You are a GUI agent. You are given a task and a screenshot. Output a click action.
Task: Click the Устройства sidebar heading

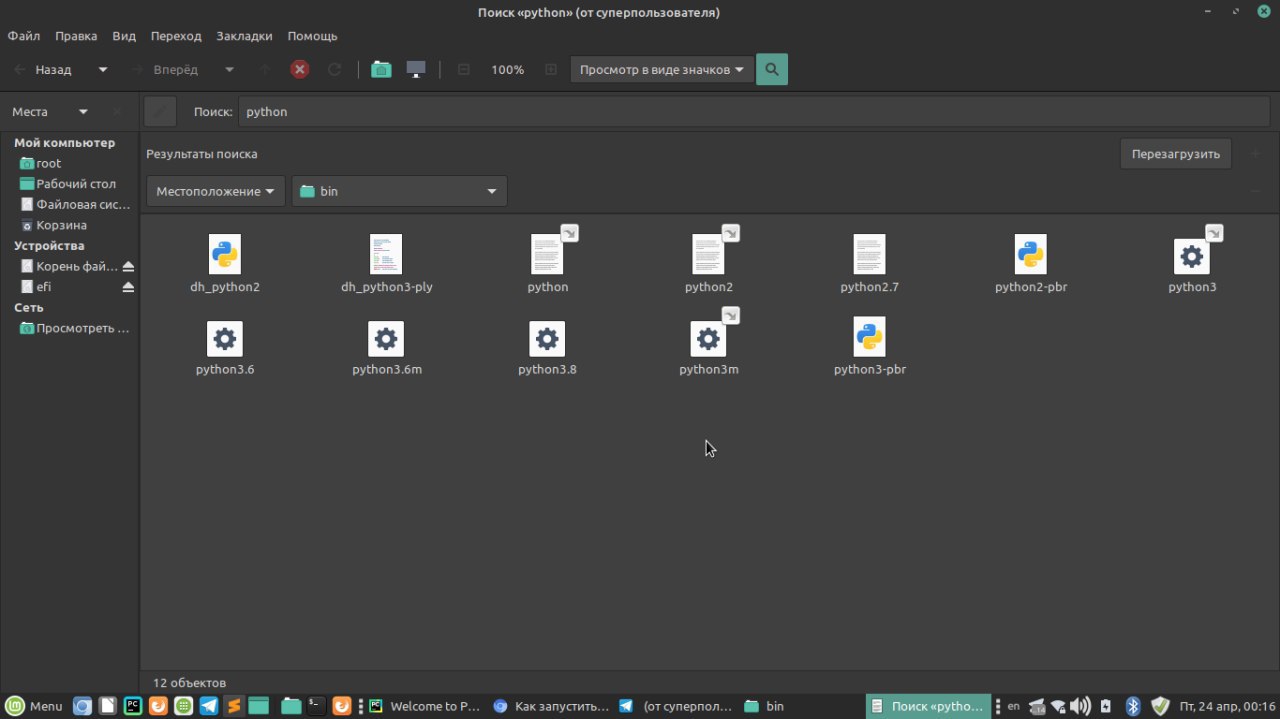[x=49, y=246]
